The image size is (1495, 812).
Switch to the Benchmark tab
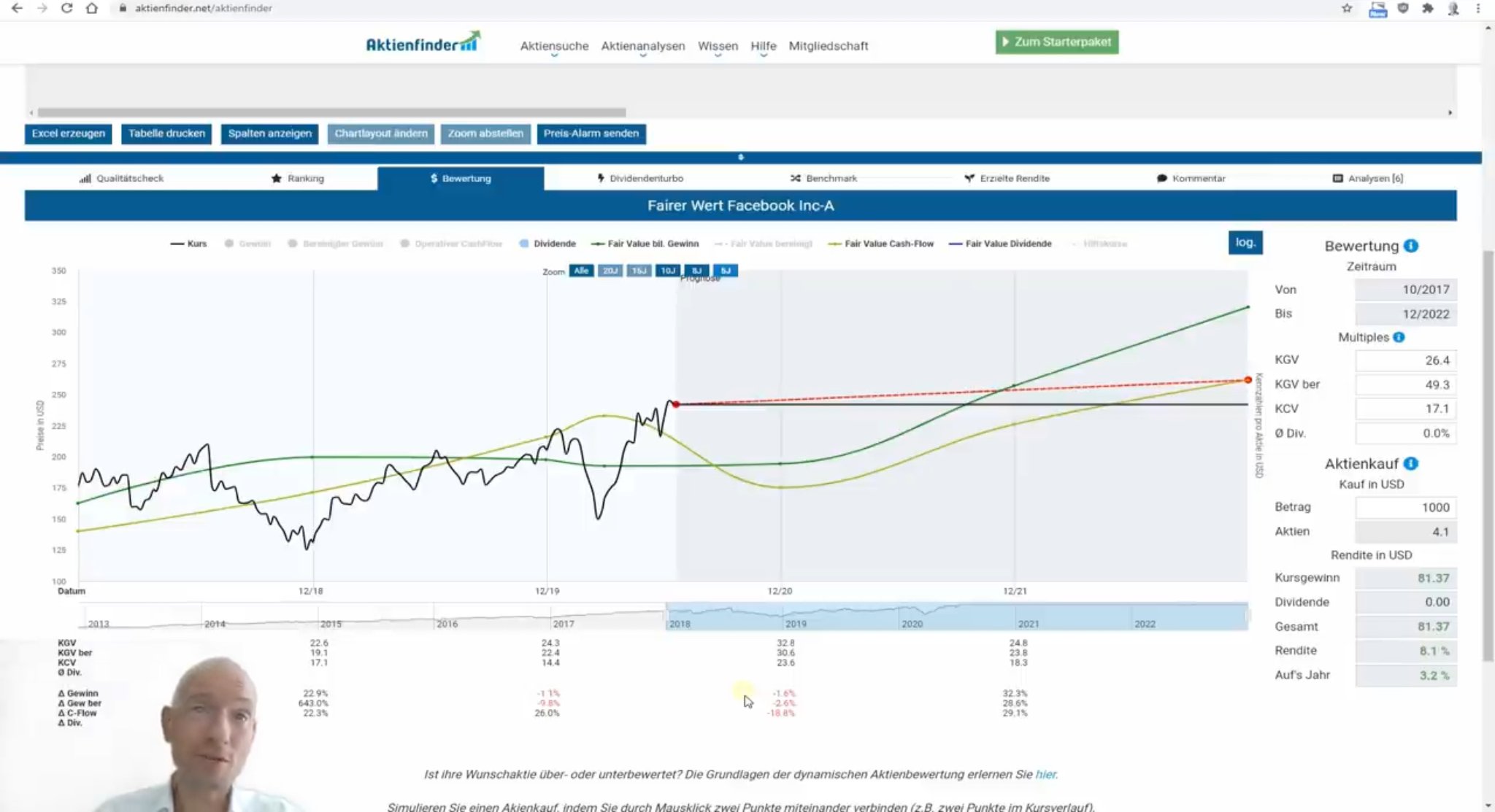click(823, 178)
